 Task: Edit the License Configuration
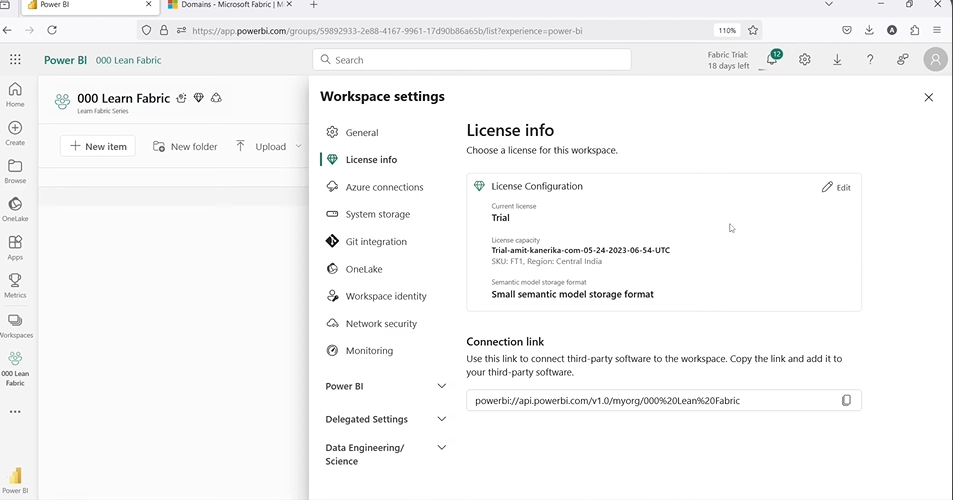(836, 187)
